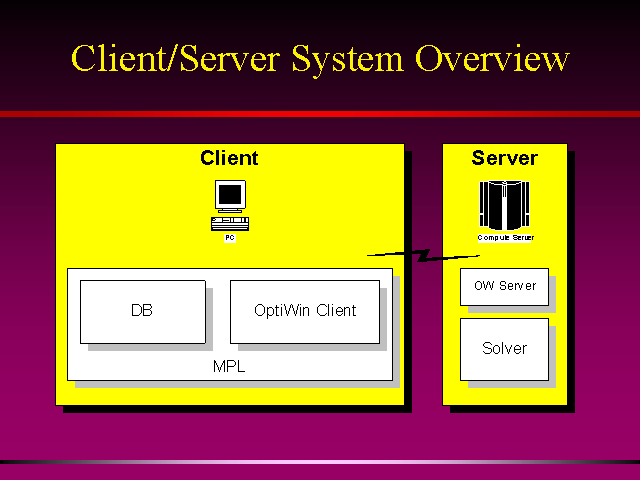
Task: Click the small 'PC' caption label
Action: coord(229,238)
